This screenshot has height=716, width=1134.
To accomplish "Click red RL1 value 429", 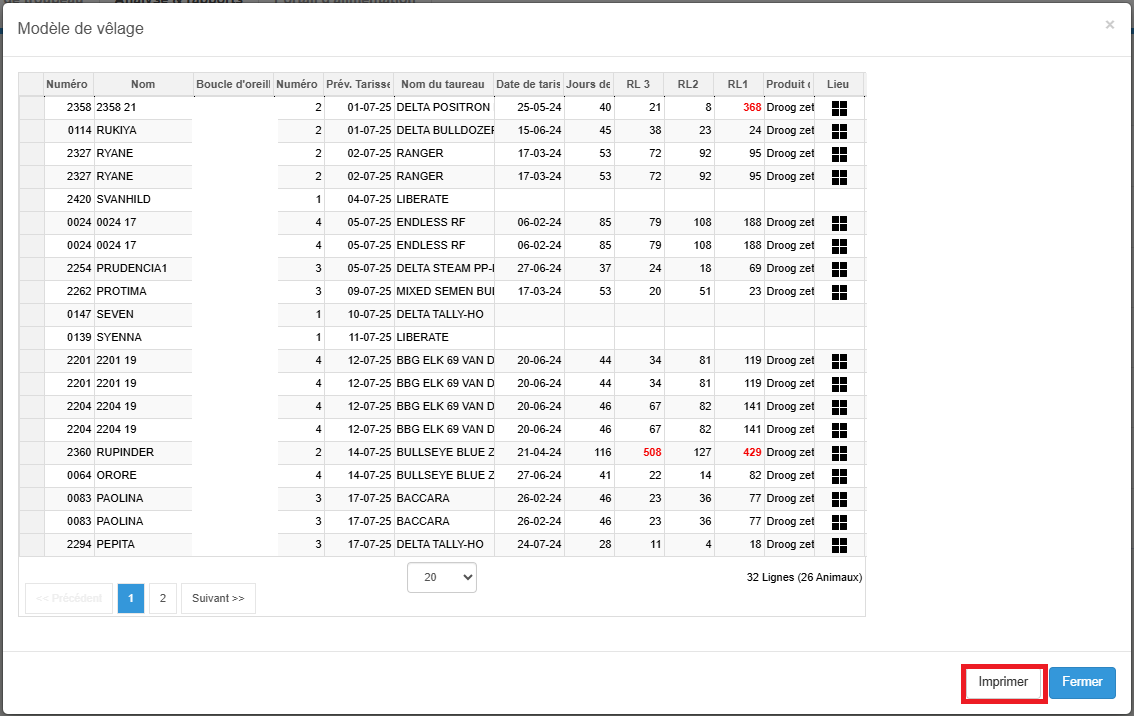I will pos(752,452).
